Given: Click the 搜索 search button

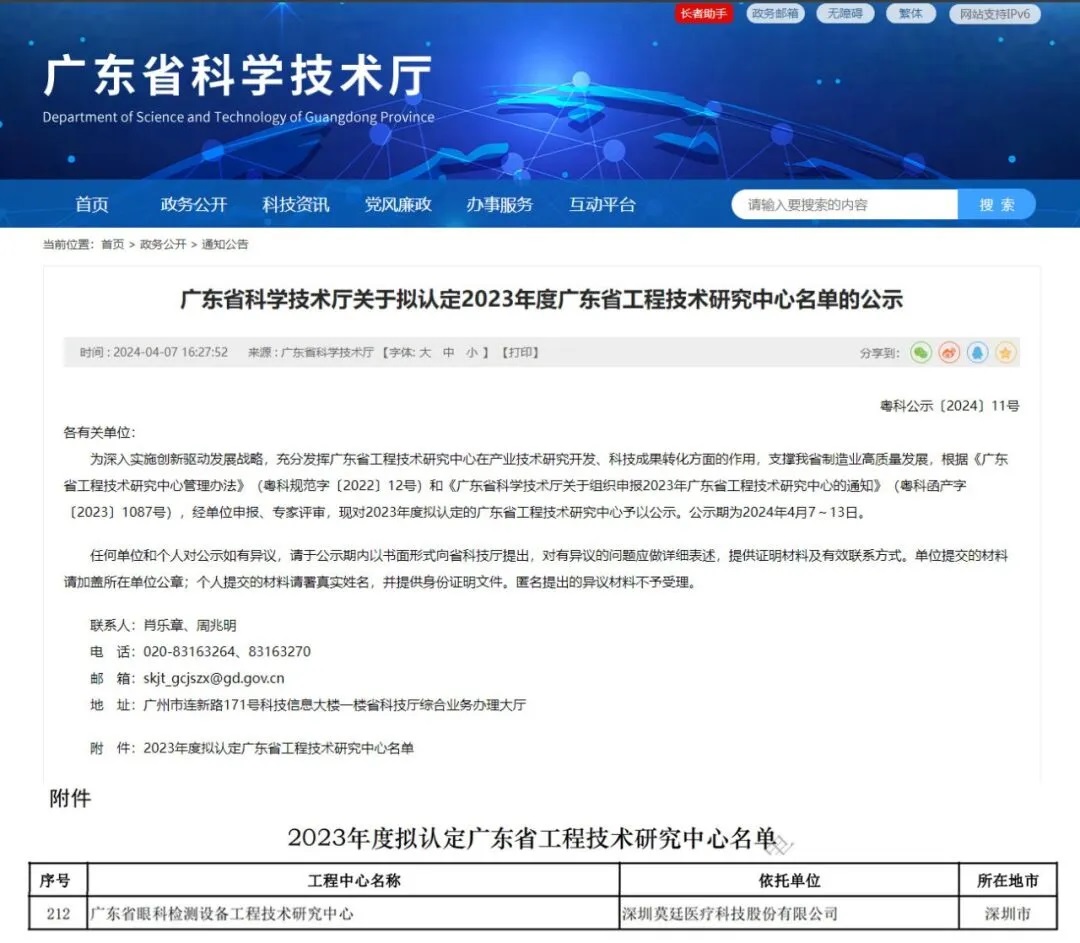Looking at the screenshot, I should pyautogui.click(x=997, y=205).
